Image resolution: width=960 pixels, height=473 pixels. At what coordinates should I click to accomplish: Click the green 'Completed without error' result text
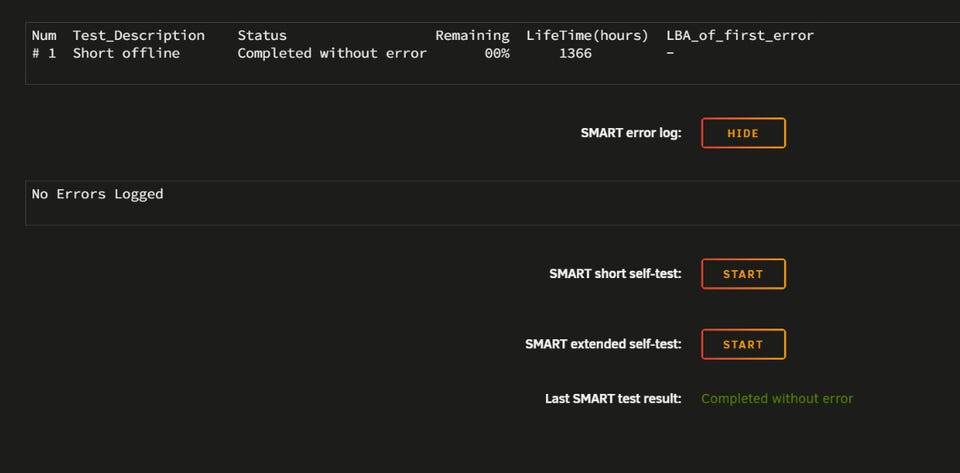[777, 399]
